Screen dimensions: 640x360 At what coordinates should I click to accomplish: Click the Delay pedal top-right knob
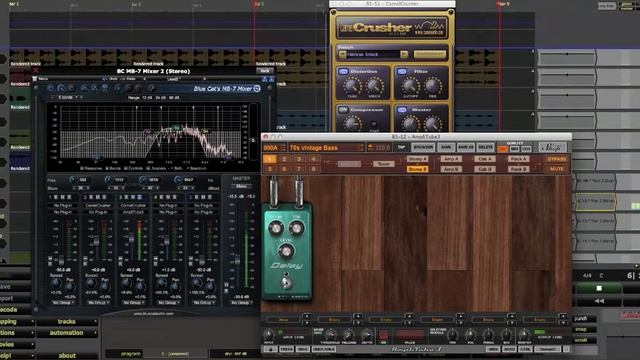(297, 228)
